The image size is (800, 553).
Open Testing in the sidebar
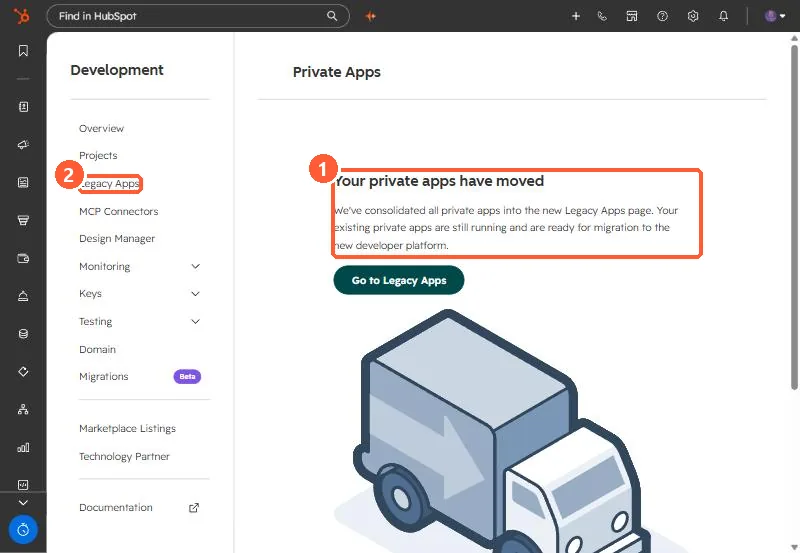point(95,321)
